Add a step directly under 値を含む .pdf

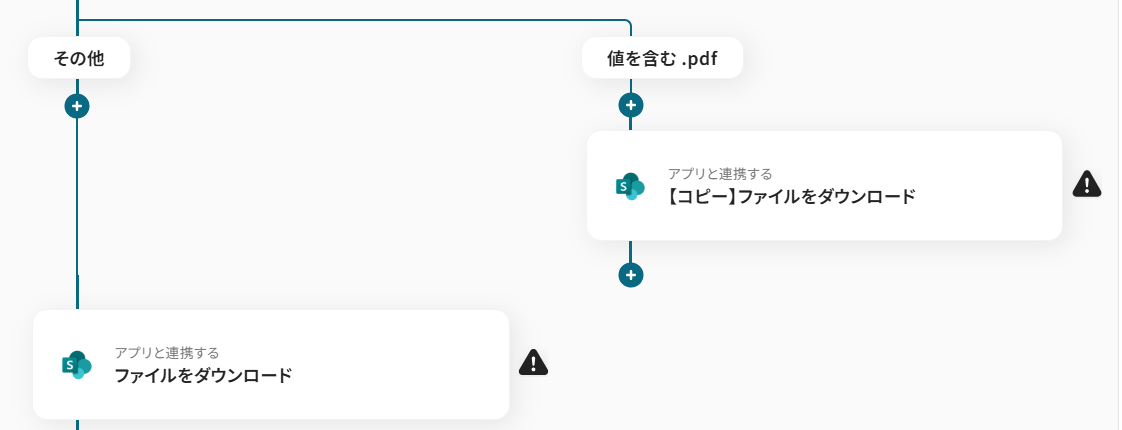coord(630,105)
